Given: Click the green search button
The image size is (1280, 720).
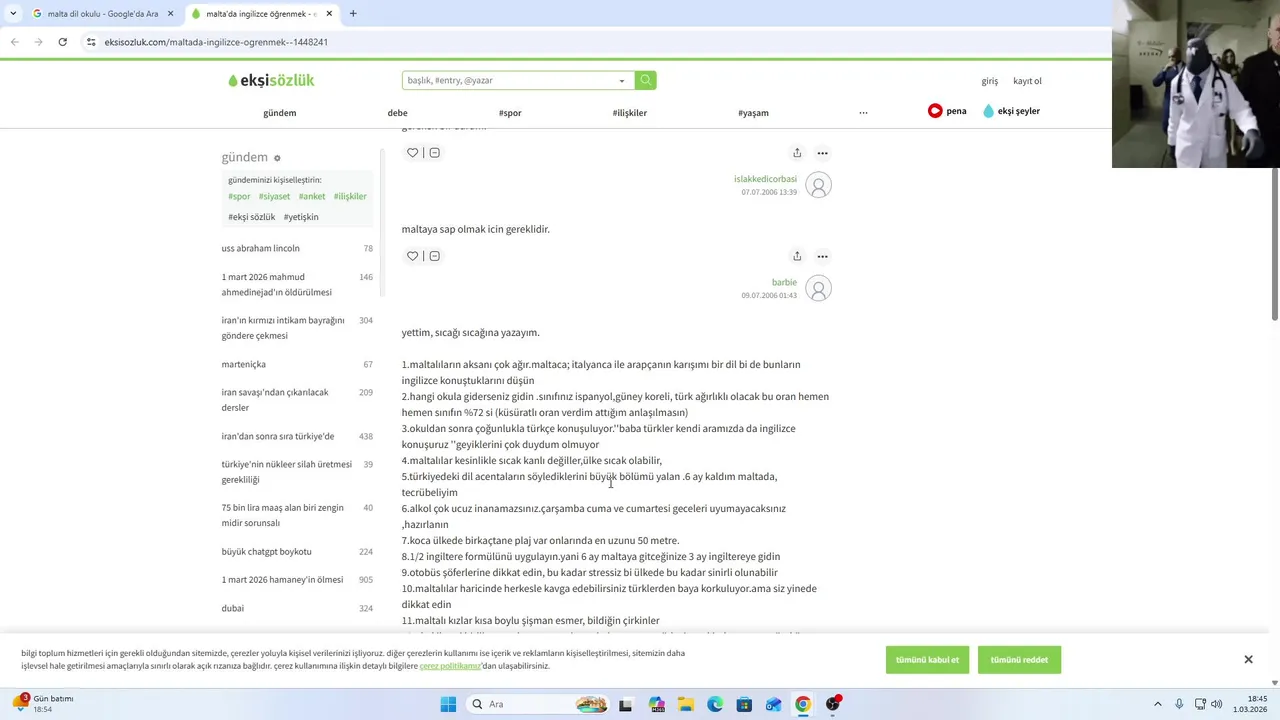Looking at the screenshot, I should click(646, 80).
